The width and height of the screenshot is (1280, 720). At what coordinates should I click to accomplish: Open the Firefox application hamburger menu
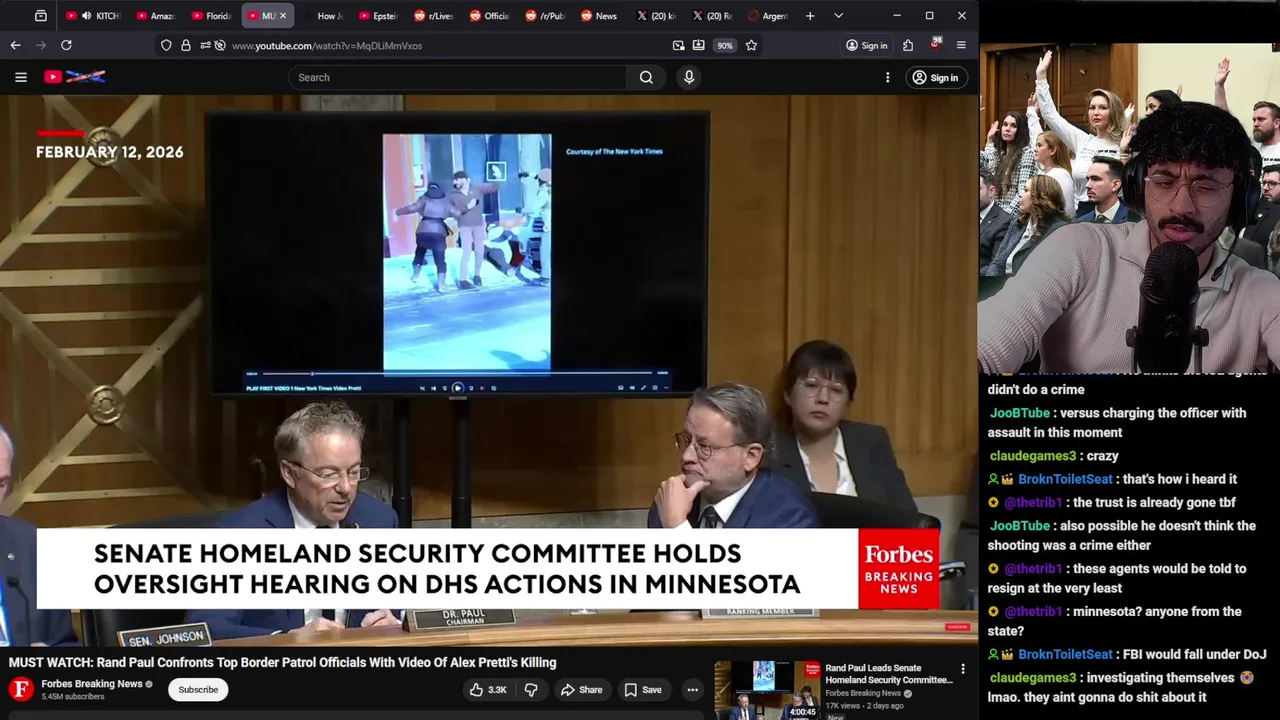[961, 45]
